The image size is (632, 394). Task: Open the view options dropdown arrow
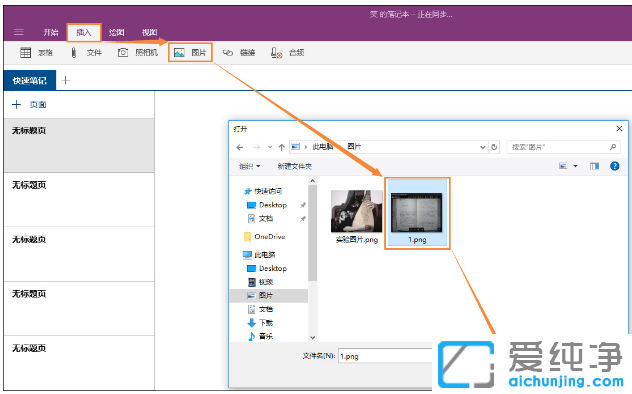[x=576, y=166]
